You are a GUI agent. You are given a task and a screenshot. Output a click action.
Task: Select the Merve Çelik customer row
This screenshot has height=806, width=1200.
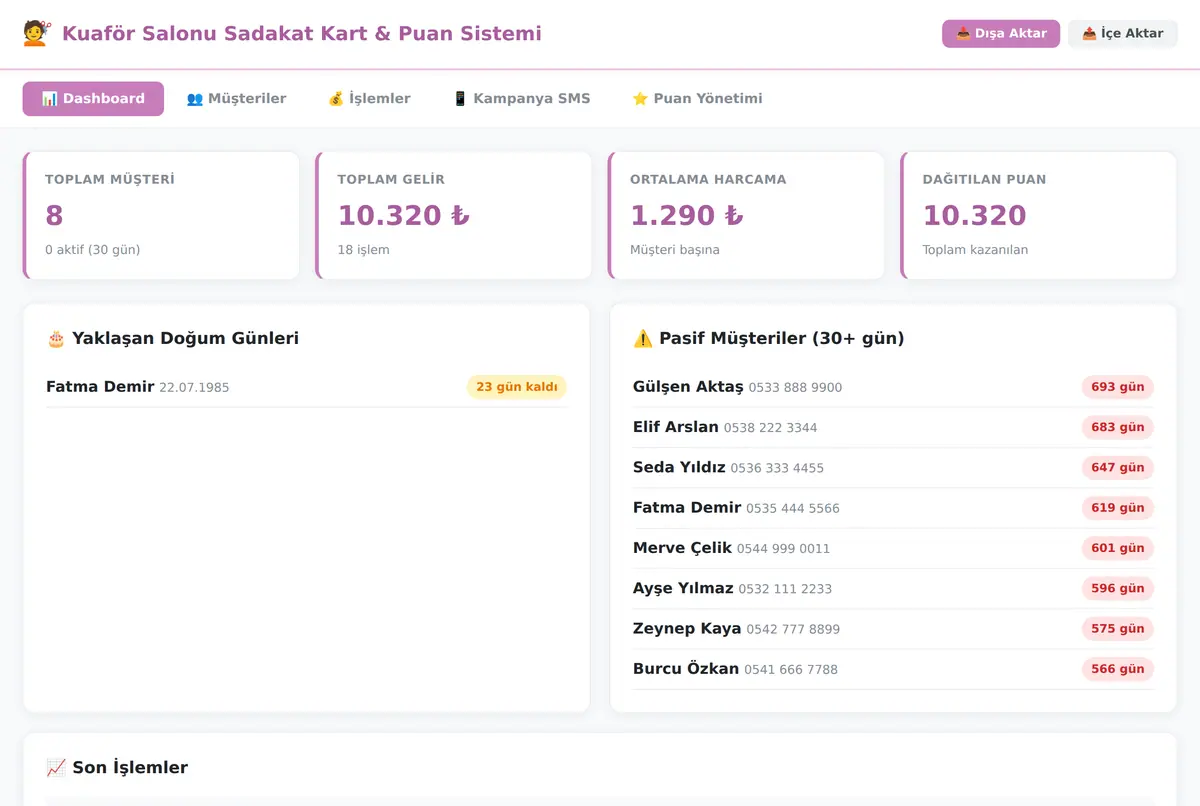(893, 548)
